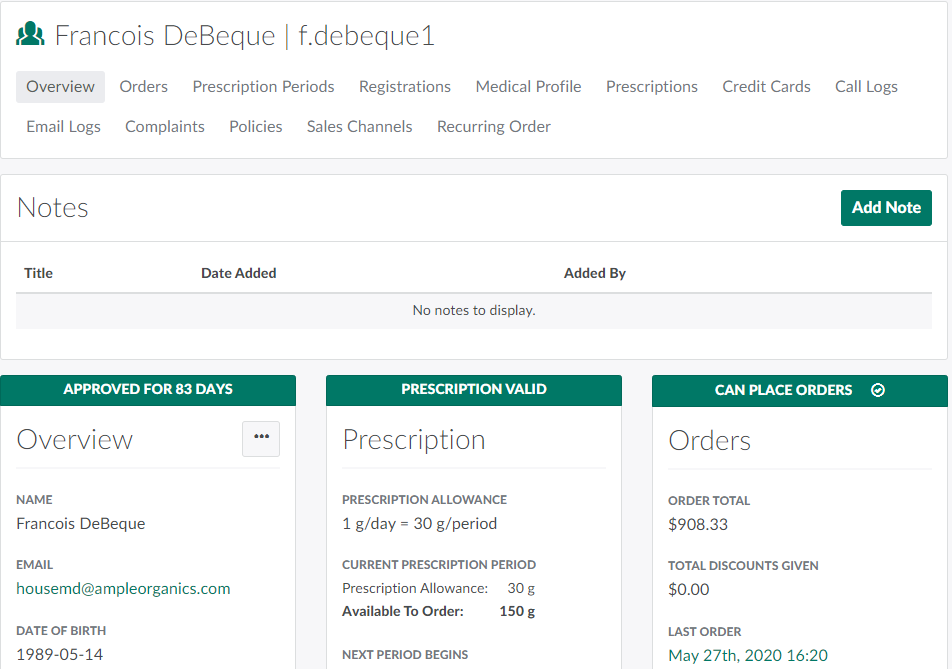Viewport: 952px width, 669px height.
Task: Click the housemd@ampleorganics.com email link
Action: pos(123,589)
